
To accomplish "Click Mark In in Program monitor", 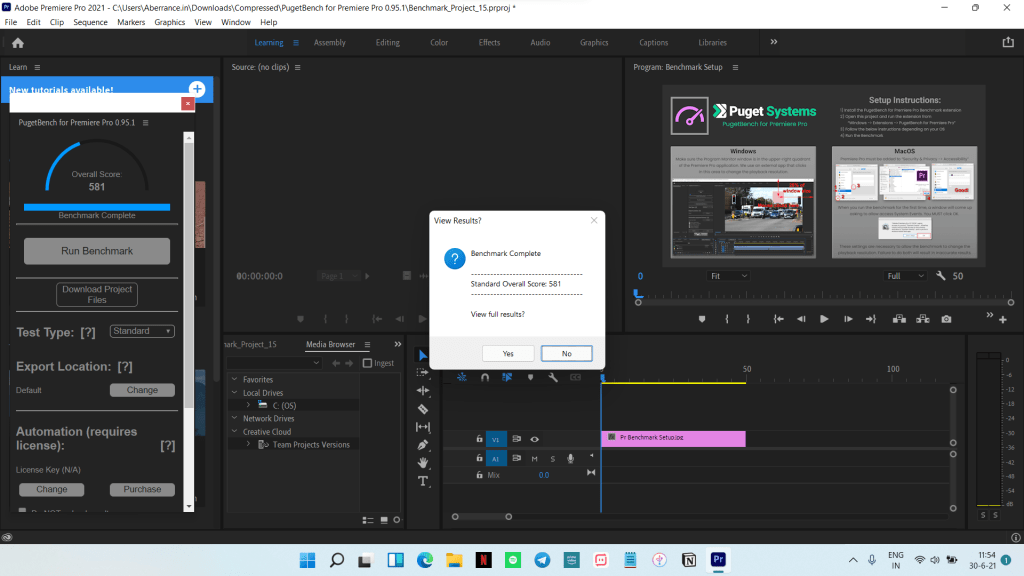I will click(x=727, y=319).
